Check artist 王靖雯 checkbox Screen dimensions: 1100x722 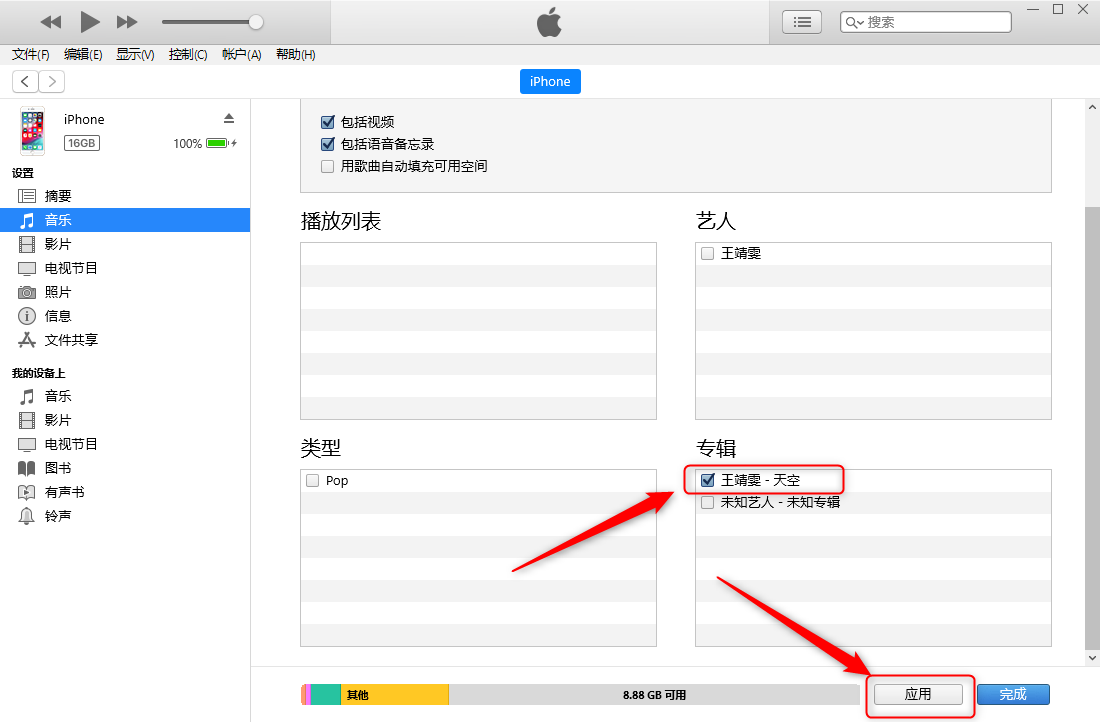(x=708, y=253)
